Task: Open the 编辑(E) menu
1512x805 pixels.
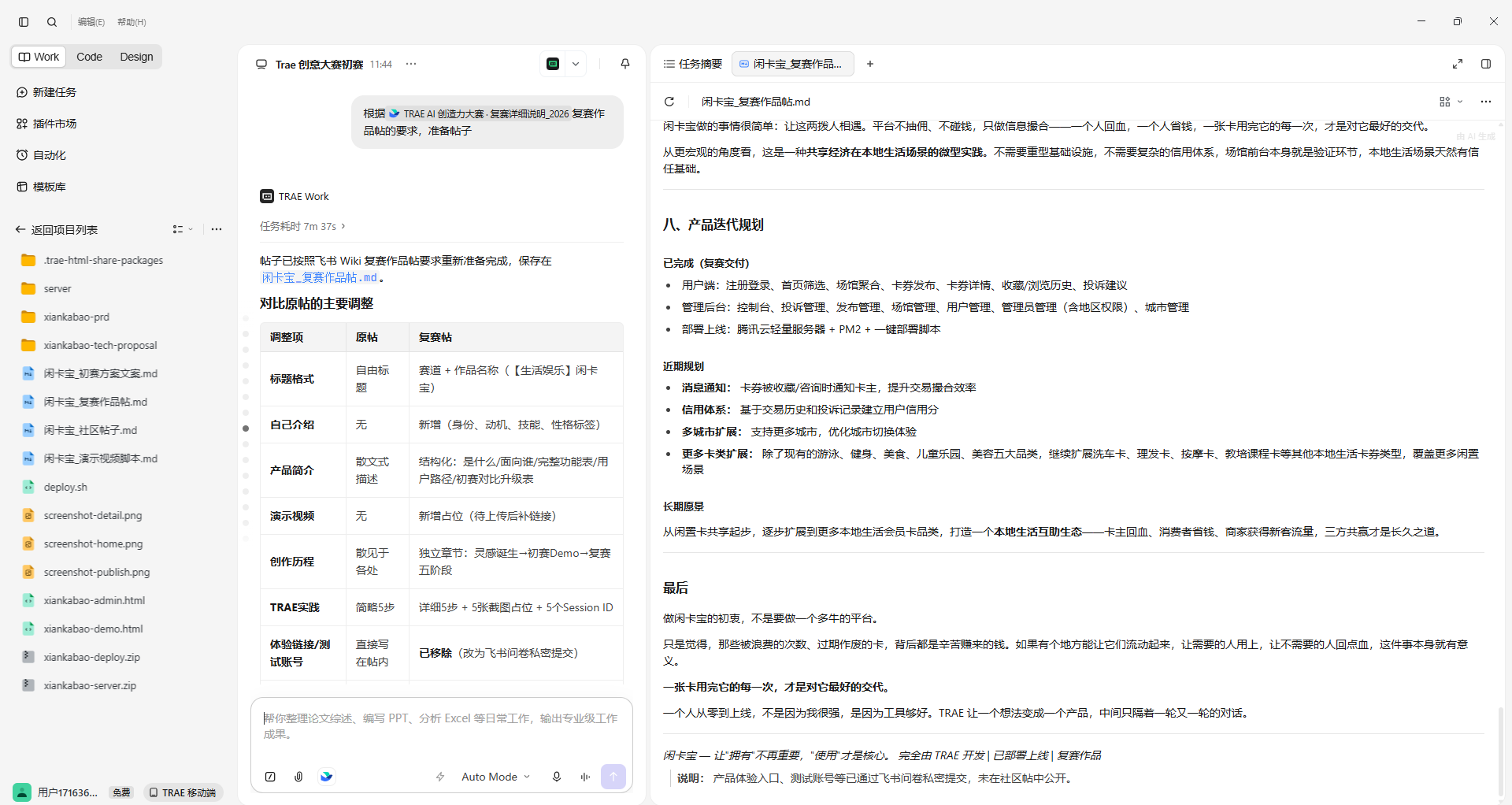Action: click(x=91, y=22)
